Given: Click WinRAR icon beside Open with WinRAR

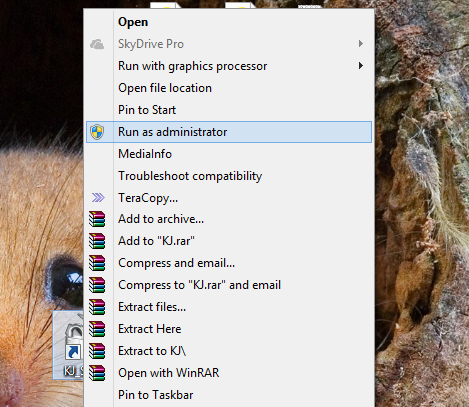Looking at the screenshot, I should [97, 373].
